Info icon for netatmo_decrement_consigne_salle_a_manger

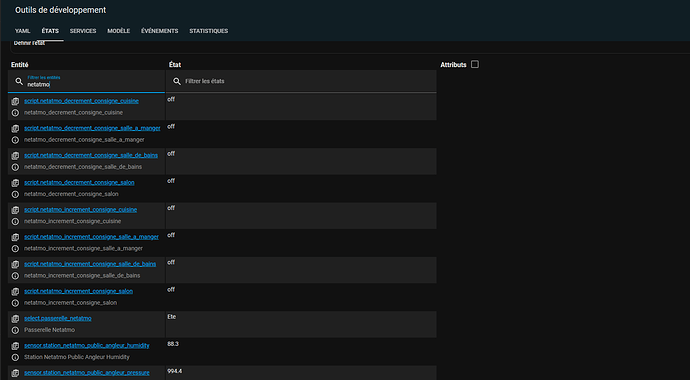[x=15, y=140]
